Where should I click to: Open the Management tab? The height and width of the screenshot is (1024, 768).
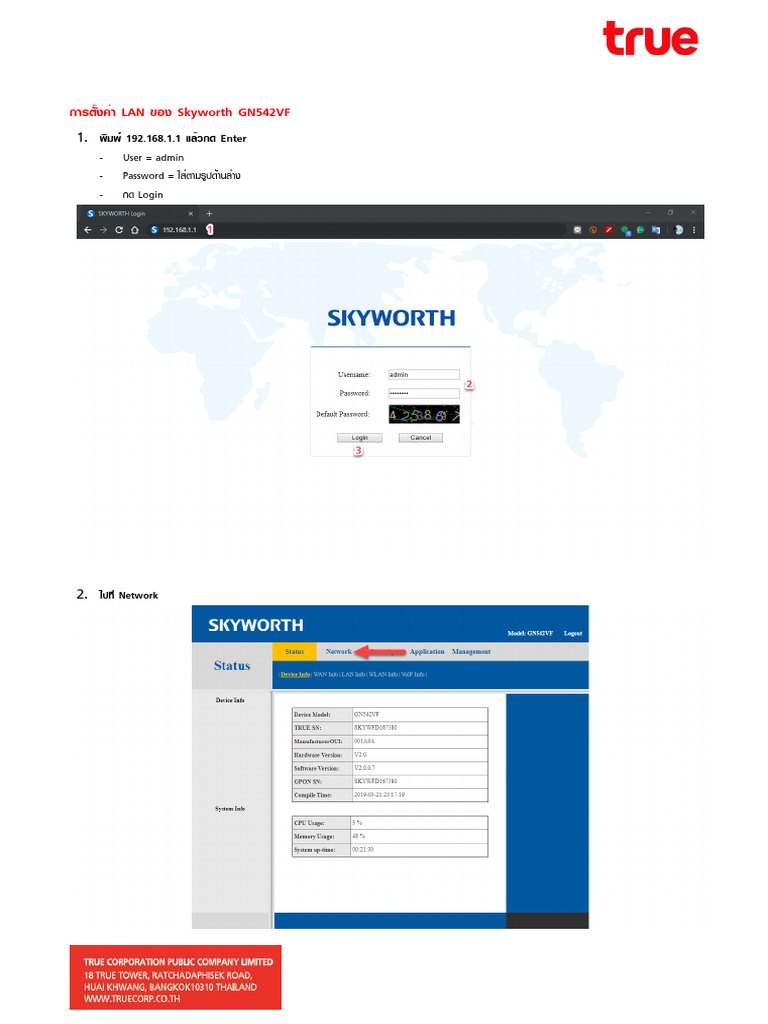(x=471, y=652)
